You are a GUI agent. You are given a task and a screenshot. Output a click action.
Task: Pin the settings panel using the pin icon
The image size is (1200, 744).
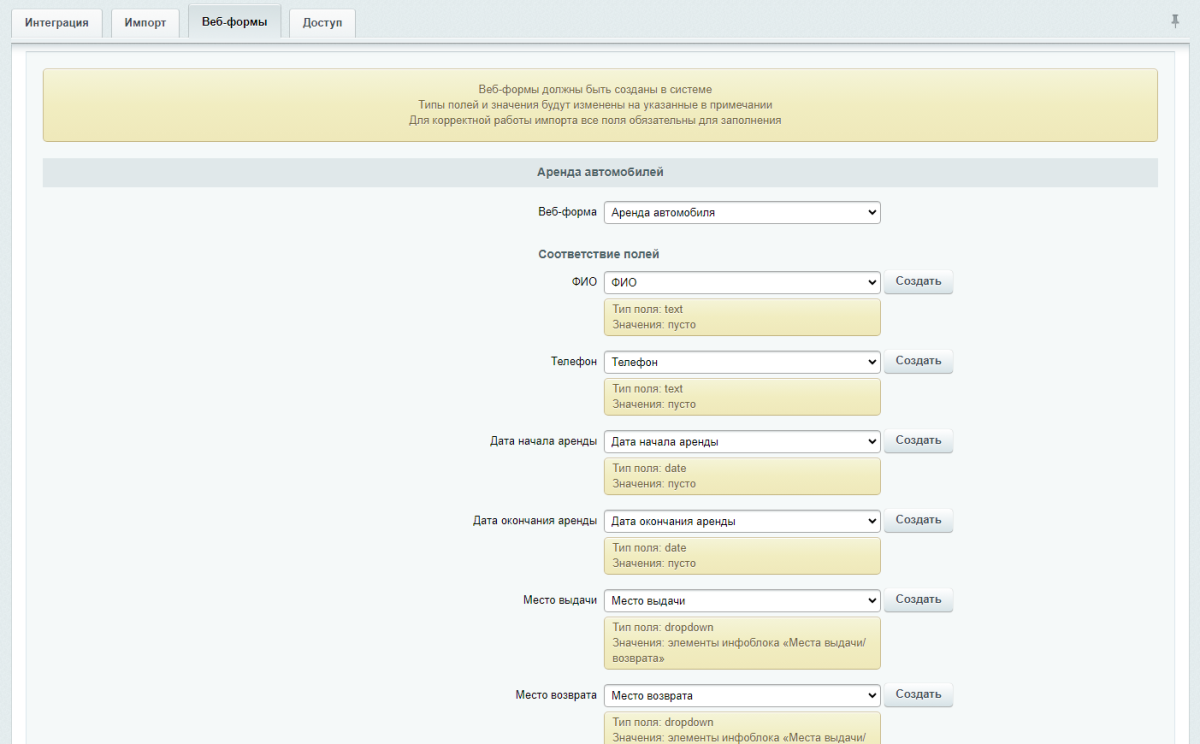coord(1174,19)
